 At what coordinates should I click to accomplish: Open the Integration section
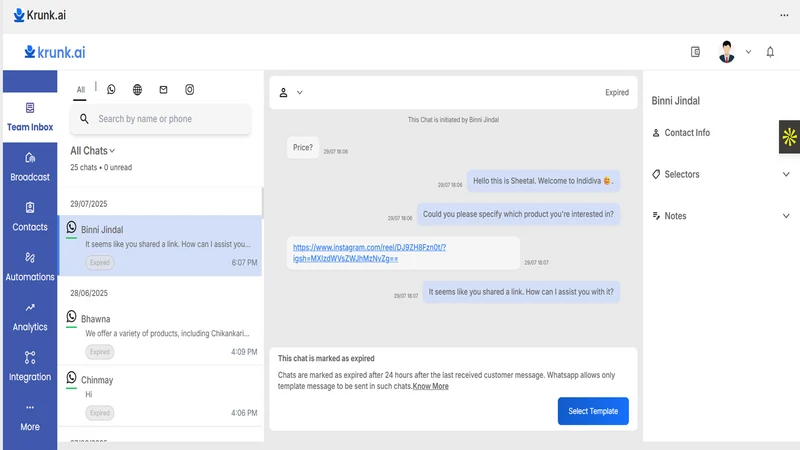coord(30,367)
